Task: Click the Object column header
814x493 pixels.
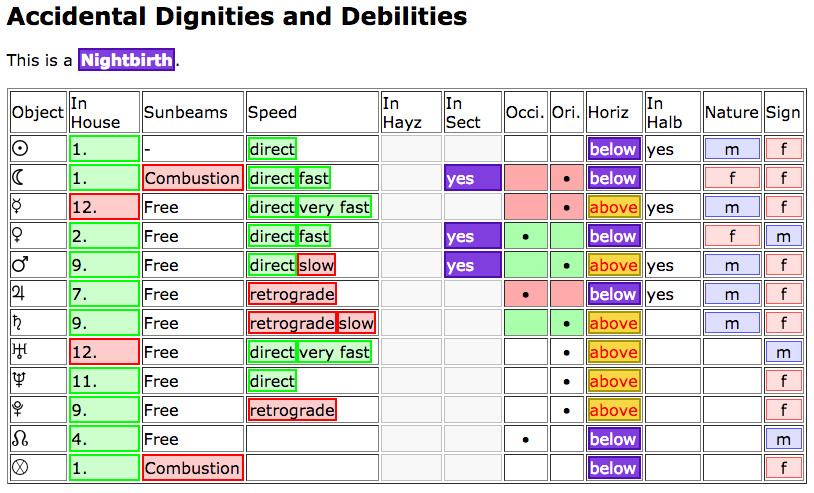Action: pos(38,112)
